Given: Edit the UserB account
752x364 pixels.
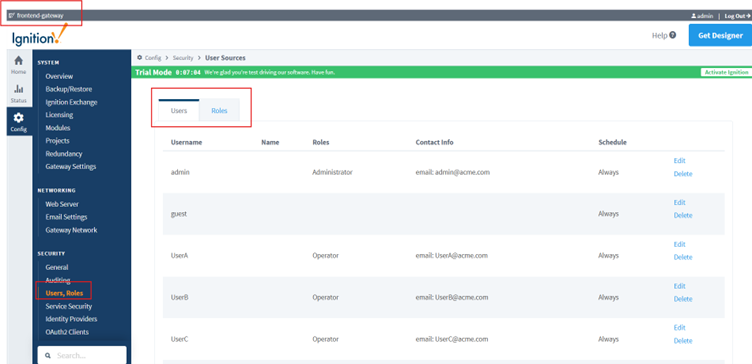Looking at the screenshot, I should tap(680, 286).
